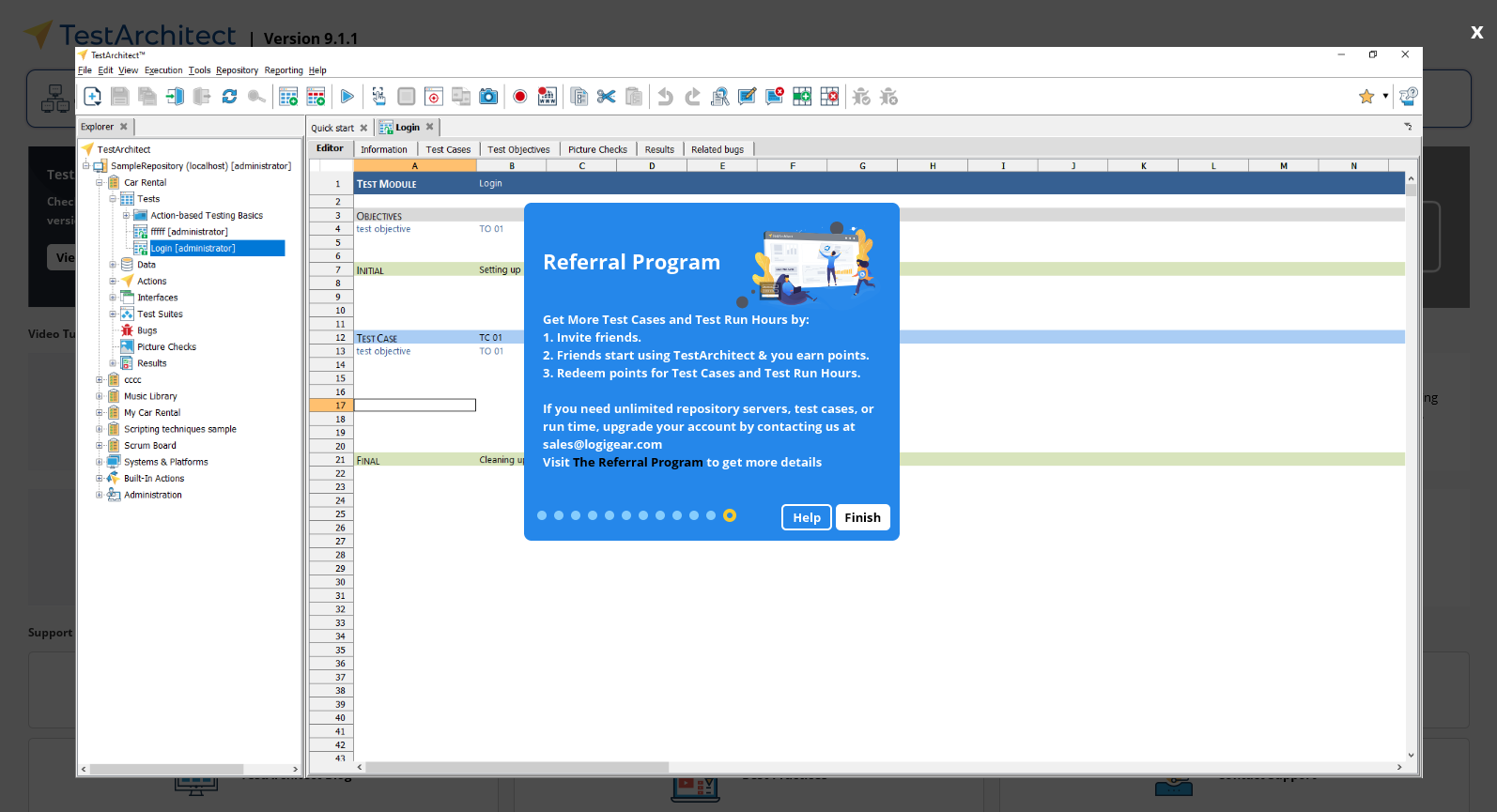Viewport: 1497px width, 812px height.
Task: Select the Bugs tree item
Action: (147, 330)
